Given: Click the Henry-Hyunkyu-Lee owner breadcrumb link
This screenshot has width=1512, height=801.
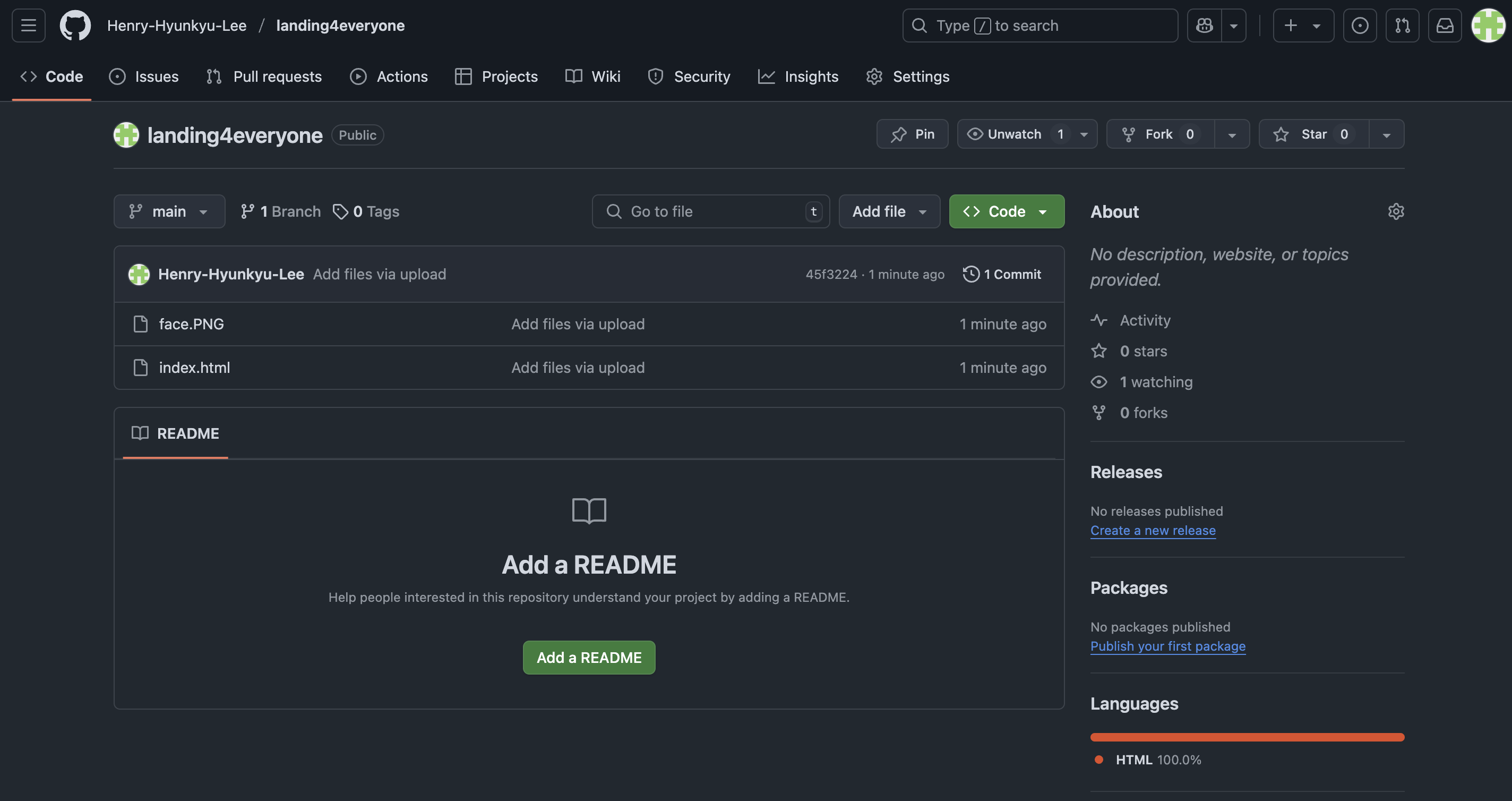Looking at the screenshot, I should pyautogui.click(x=177, y=25).
